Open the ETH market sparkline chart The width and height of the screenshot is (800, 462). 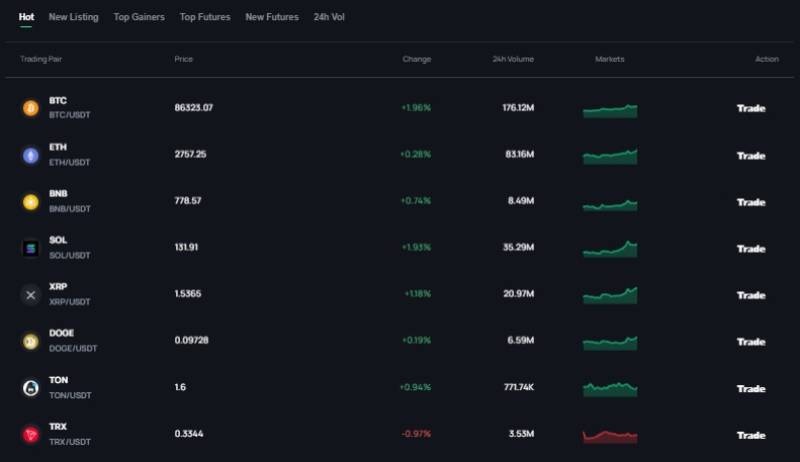pyautogui.click(x=610, y=157)
